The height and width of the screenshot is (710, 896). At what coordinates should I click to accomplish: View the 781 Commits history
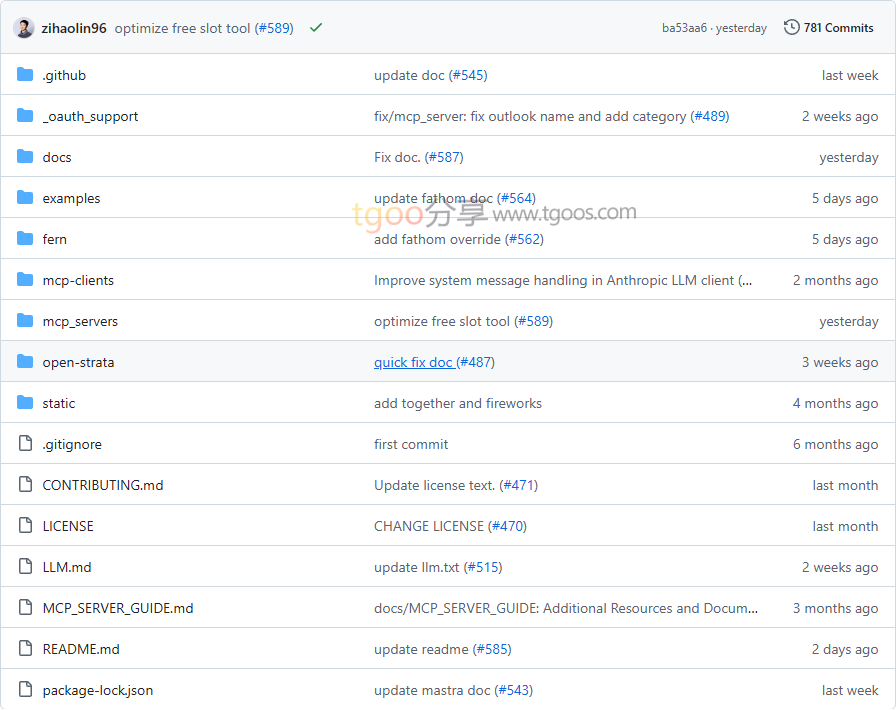(838, 28)
